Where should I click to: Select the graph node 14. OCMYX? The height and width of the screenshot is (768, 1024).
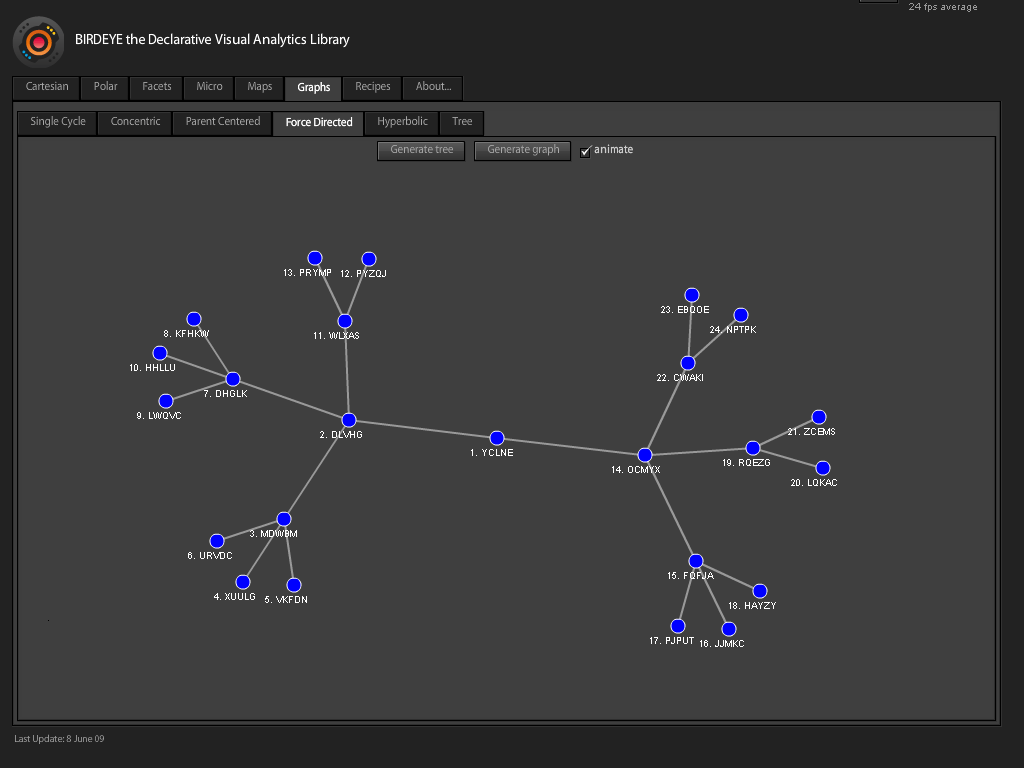tap(645, 455)
